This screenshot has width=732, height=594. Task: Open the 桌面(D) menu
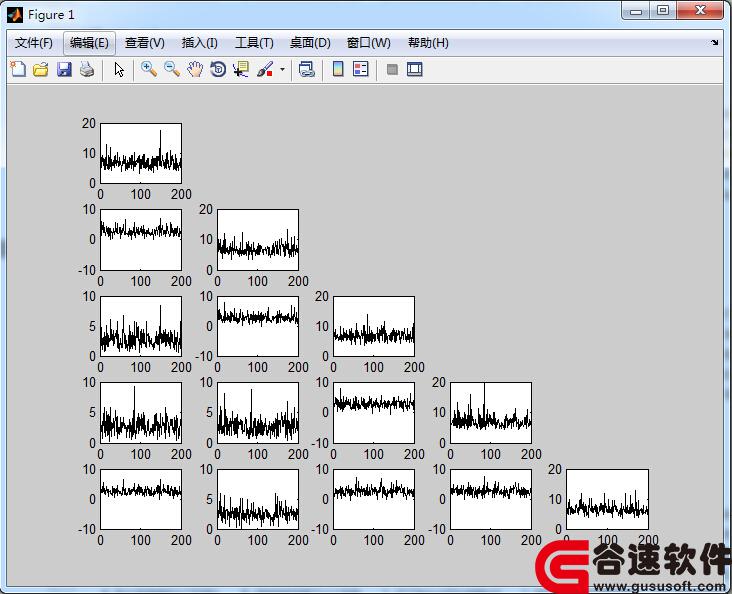coord(310,43)
